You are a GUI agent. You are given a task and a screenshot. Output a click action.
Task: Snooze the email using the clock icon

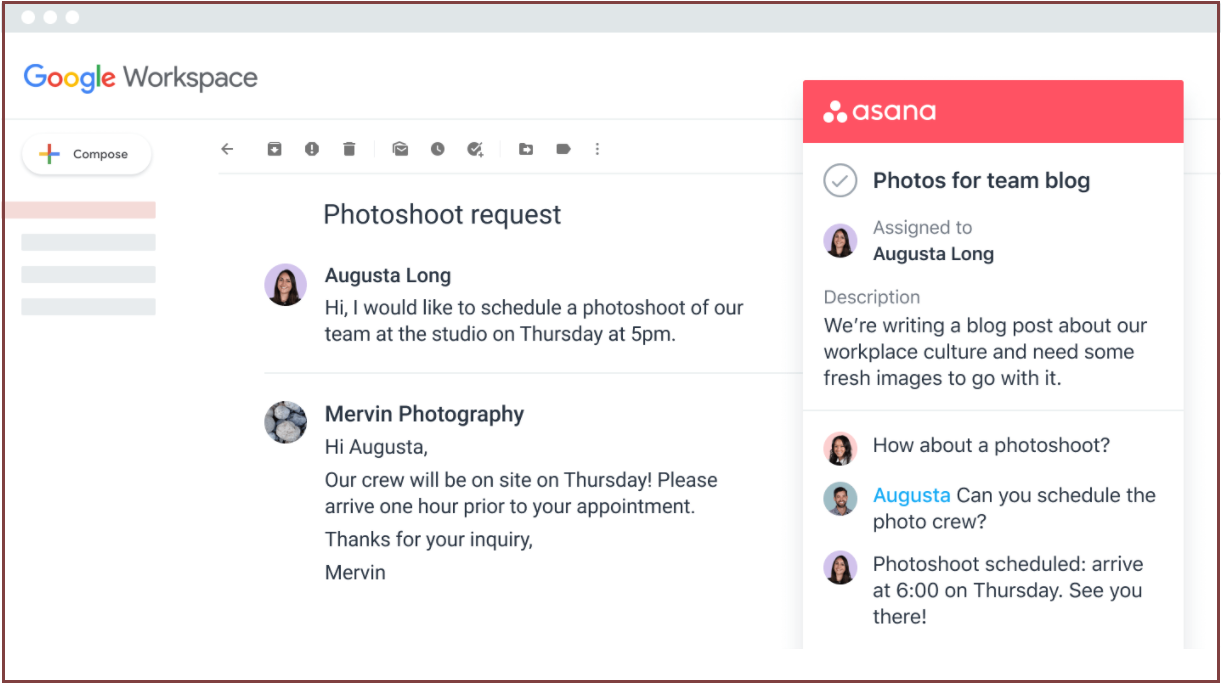[x=438, y=149]
